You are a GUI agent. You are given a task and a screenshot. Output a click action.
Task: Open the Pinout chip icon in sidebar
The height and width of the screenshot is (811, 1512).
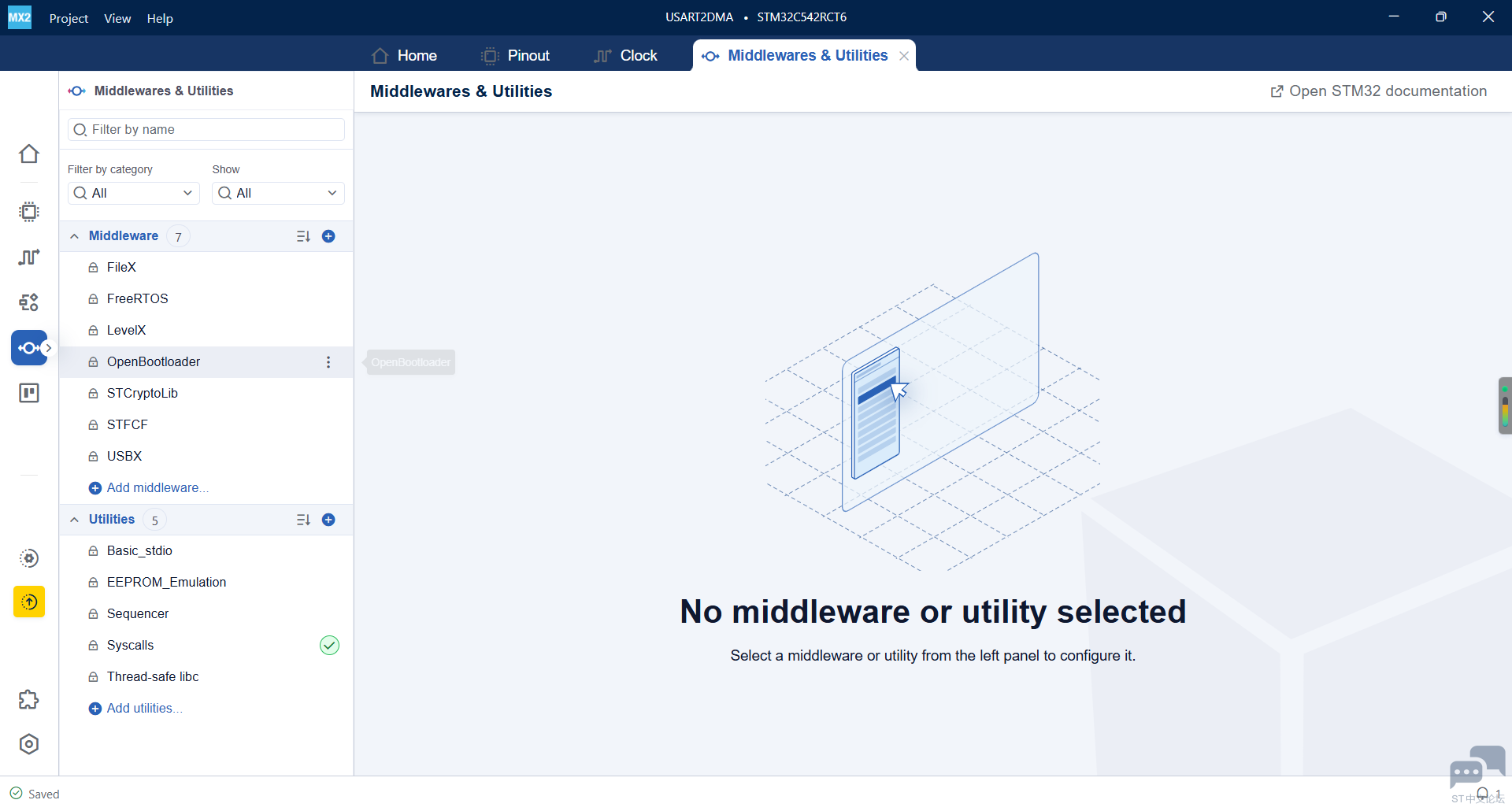click(x=29, y=212)
